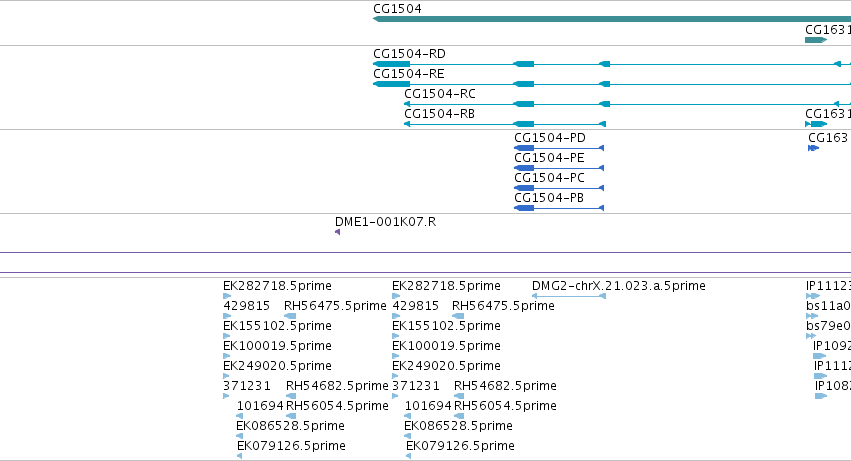Click the upper purple horizontal track line

(426, 252)
